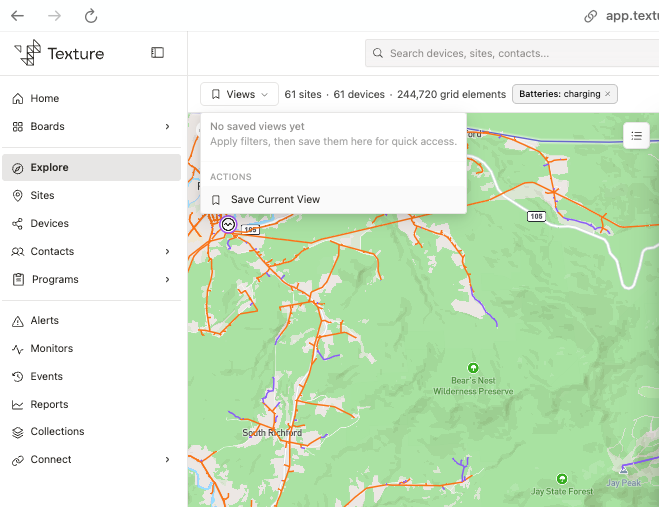The width and height of the screenshot is (659, 507).
Task: Open the Monitors section
Action: coord(92,349)
